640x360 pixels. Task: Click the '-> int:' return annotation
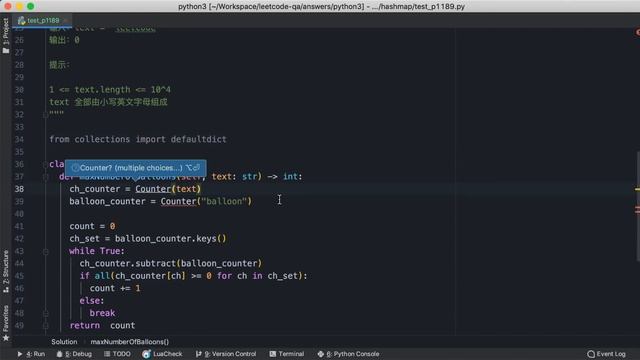tap(285, 176)
